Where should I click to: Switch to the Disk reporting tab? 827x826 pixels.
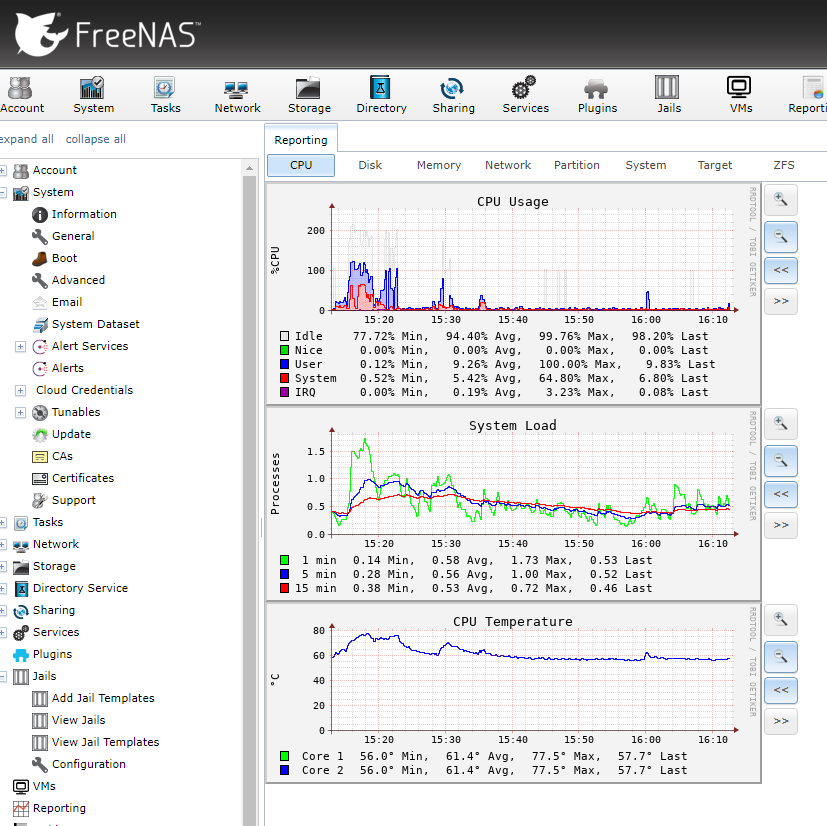(x=370, y=165)
